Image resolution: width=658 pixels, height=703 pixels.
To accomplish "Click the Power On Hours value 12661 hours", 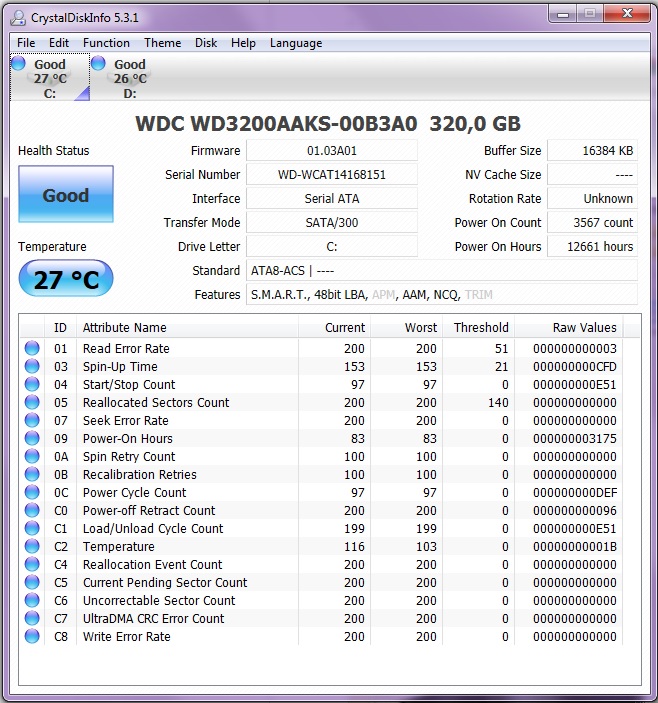I will click(592, 247).
